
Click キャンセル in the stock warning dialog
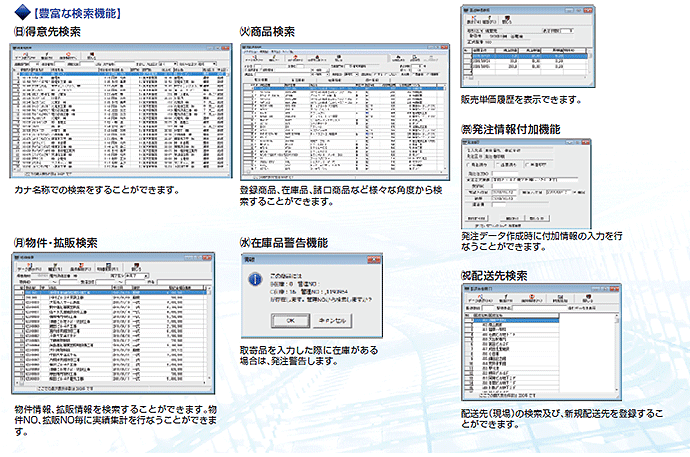coord(332,321)
